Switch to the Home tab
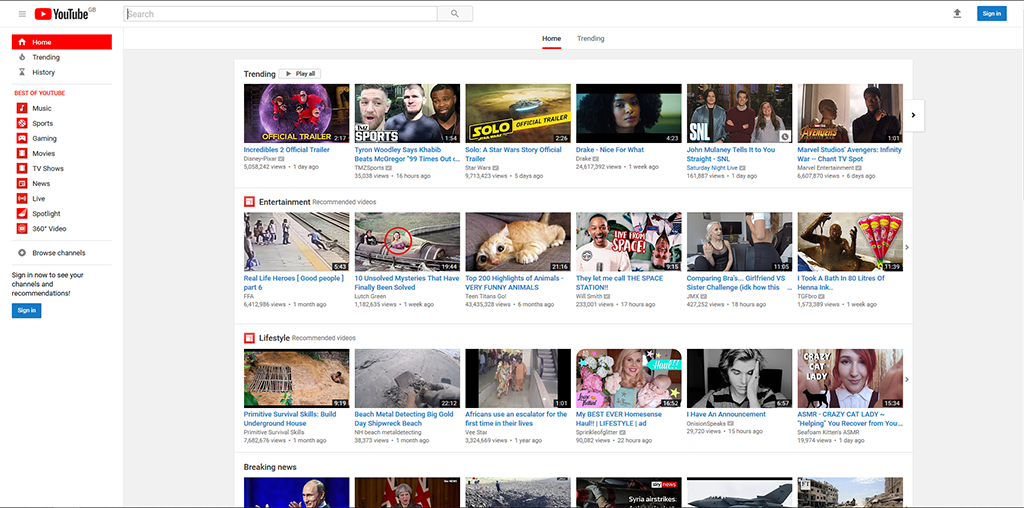The image size is (1024, 508). (x=551, y=39)
